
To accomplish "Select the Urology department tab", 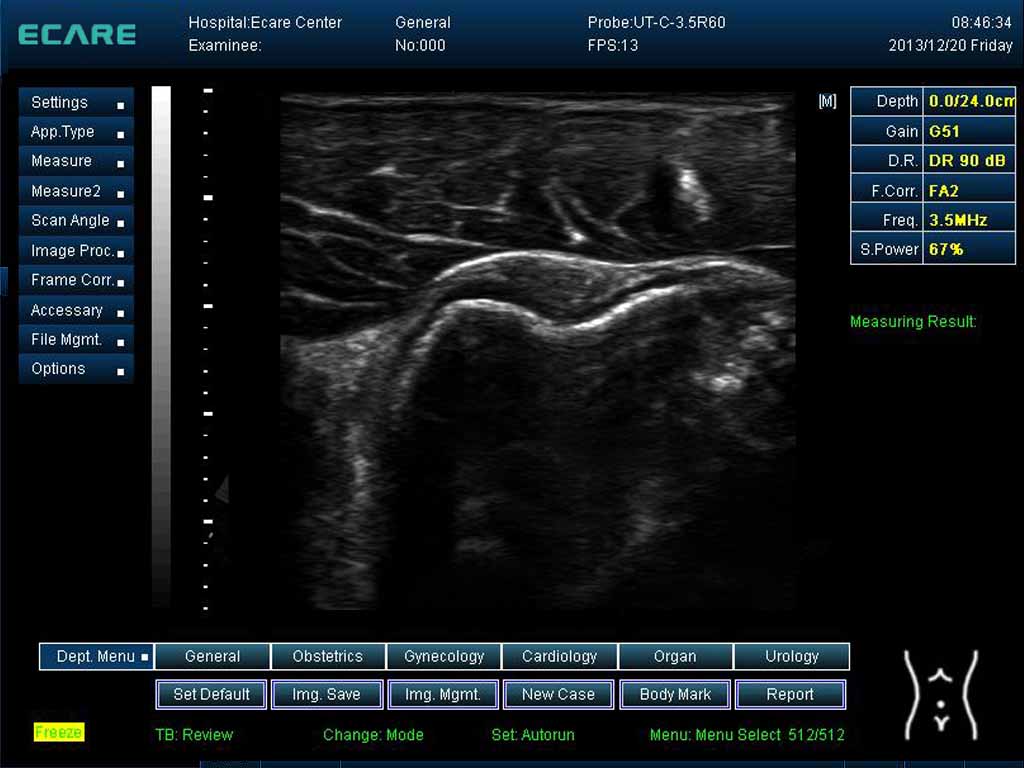I will pyautogui.click(x=791, y=657).
